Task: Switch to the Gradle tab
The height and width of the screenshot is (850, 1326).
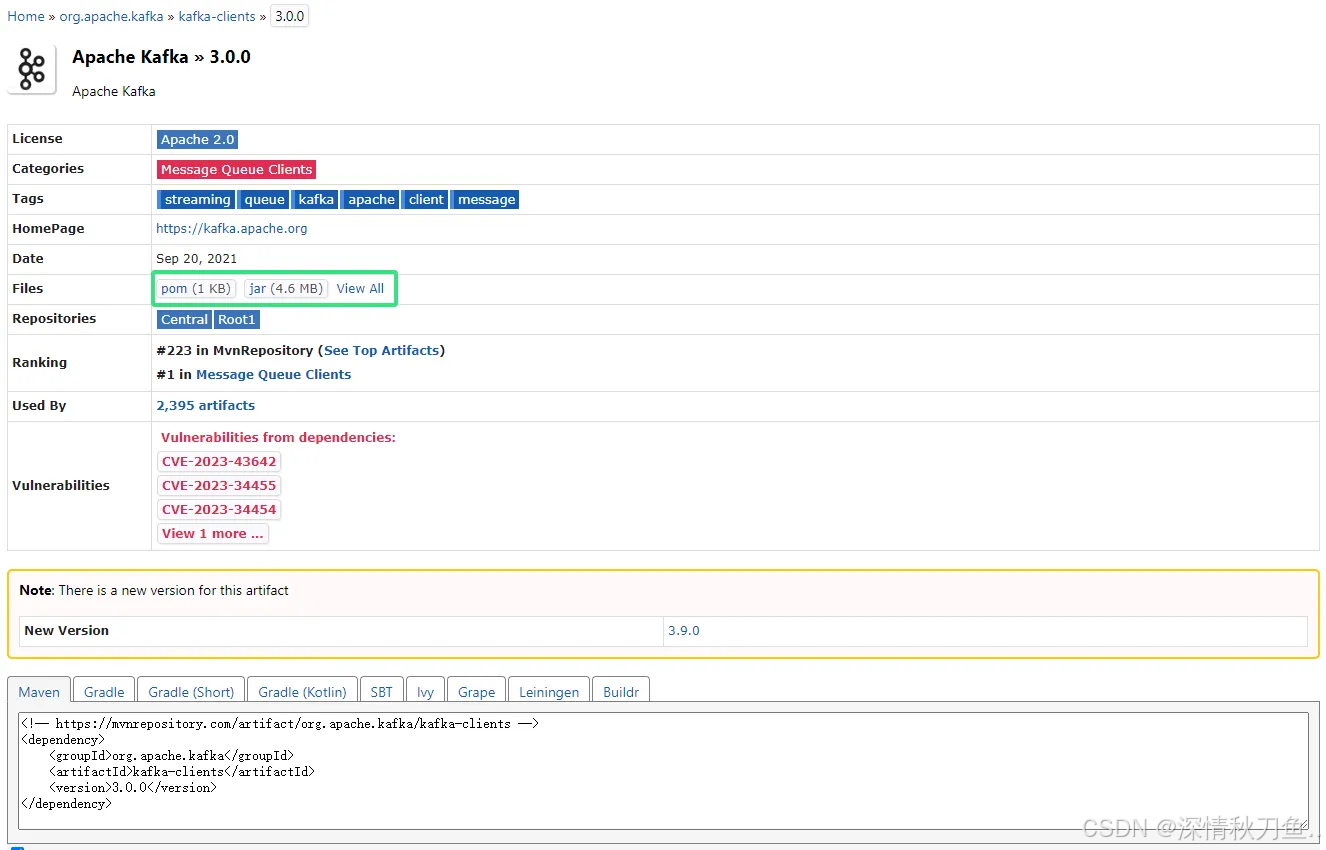Action: coord(104,691)
